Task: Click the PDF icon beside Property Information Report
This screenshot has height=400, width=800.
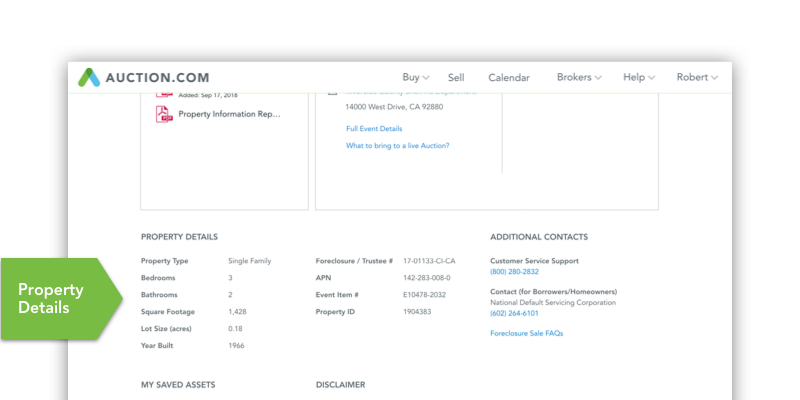Action: pyautogui.click(x=164, y=114)
